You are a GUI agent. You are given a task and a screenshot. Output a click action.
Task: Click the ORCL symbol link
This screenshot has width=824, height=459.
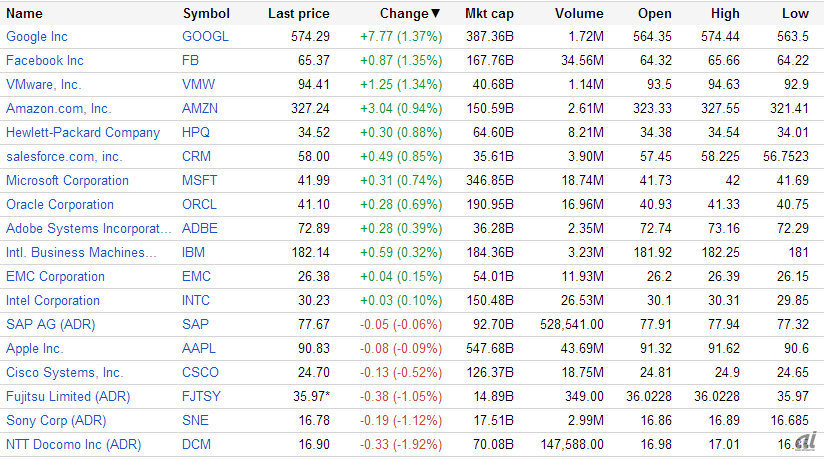click(200, 205)
